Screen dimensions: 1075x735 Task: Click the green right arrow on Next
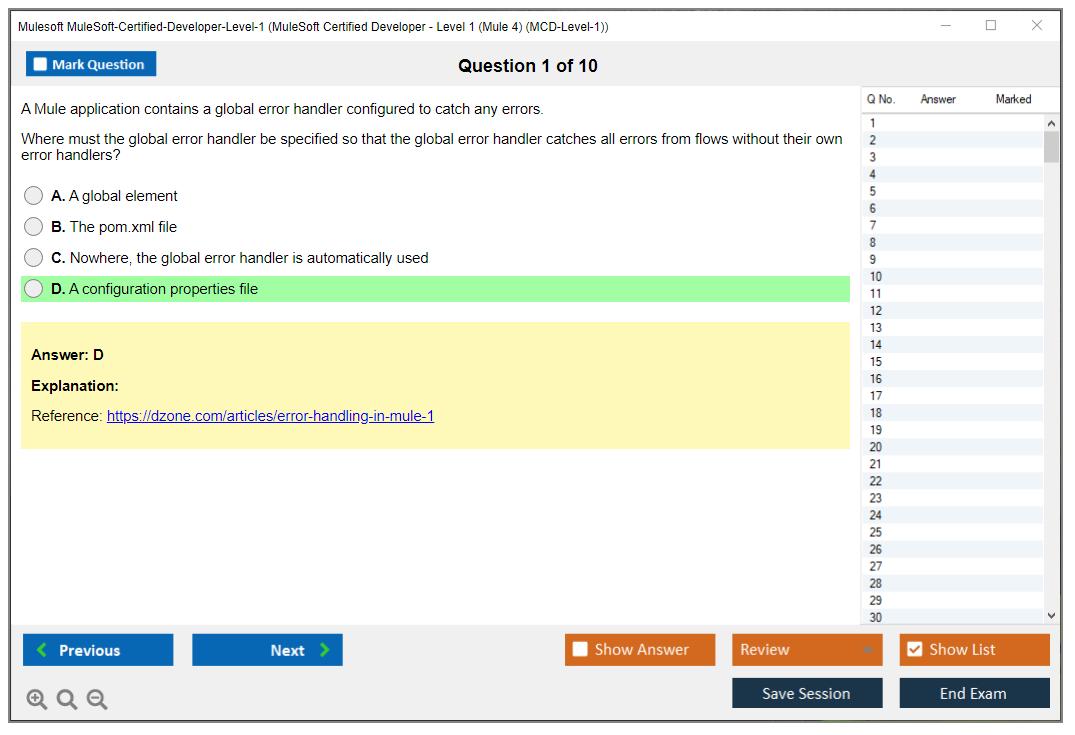325,650
